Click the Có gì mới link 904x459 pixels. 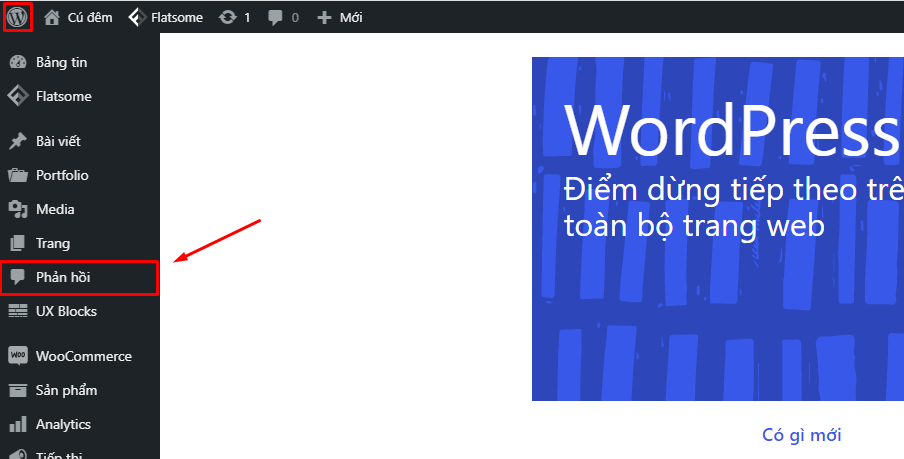[801, 435]
